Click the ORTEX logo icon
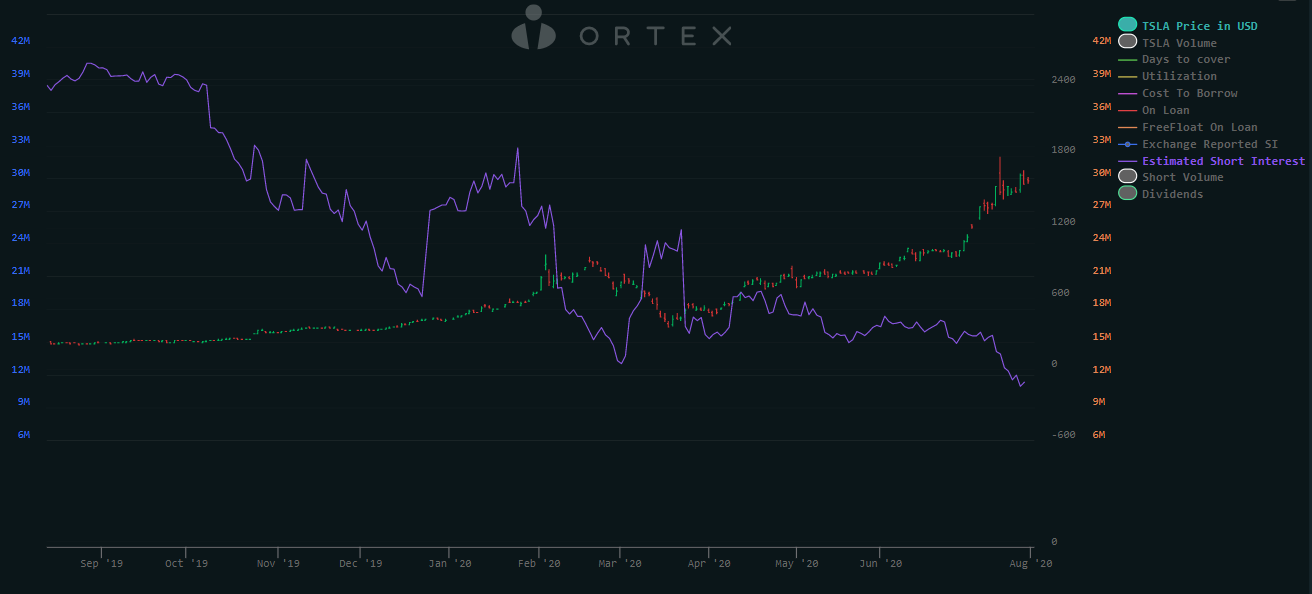 (x=533, y=29)
